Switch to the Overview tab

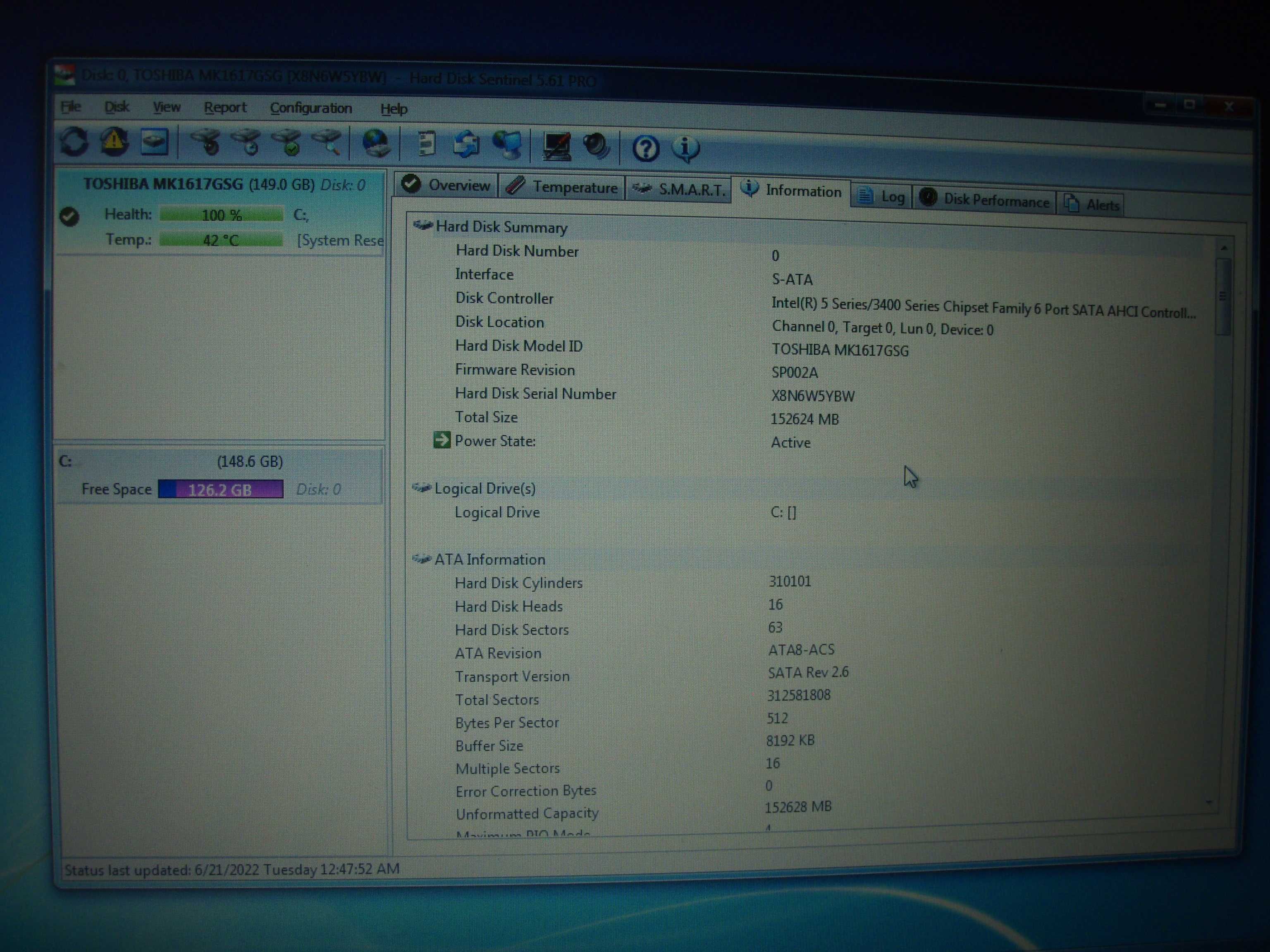[446, 185]
